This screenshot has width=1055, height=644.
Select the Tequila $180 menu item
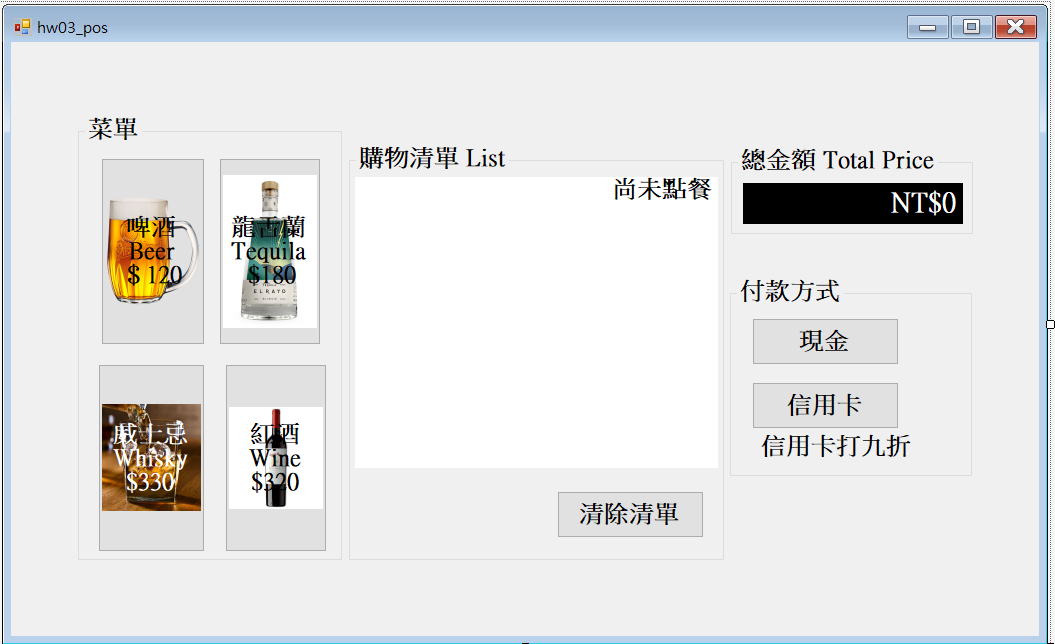tap(270, 251)
